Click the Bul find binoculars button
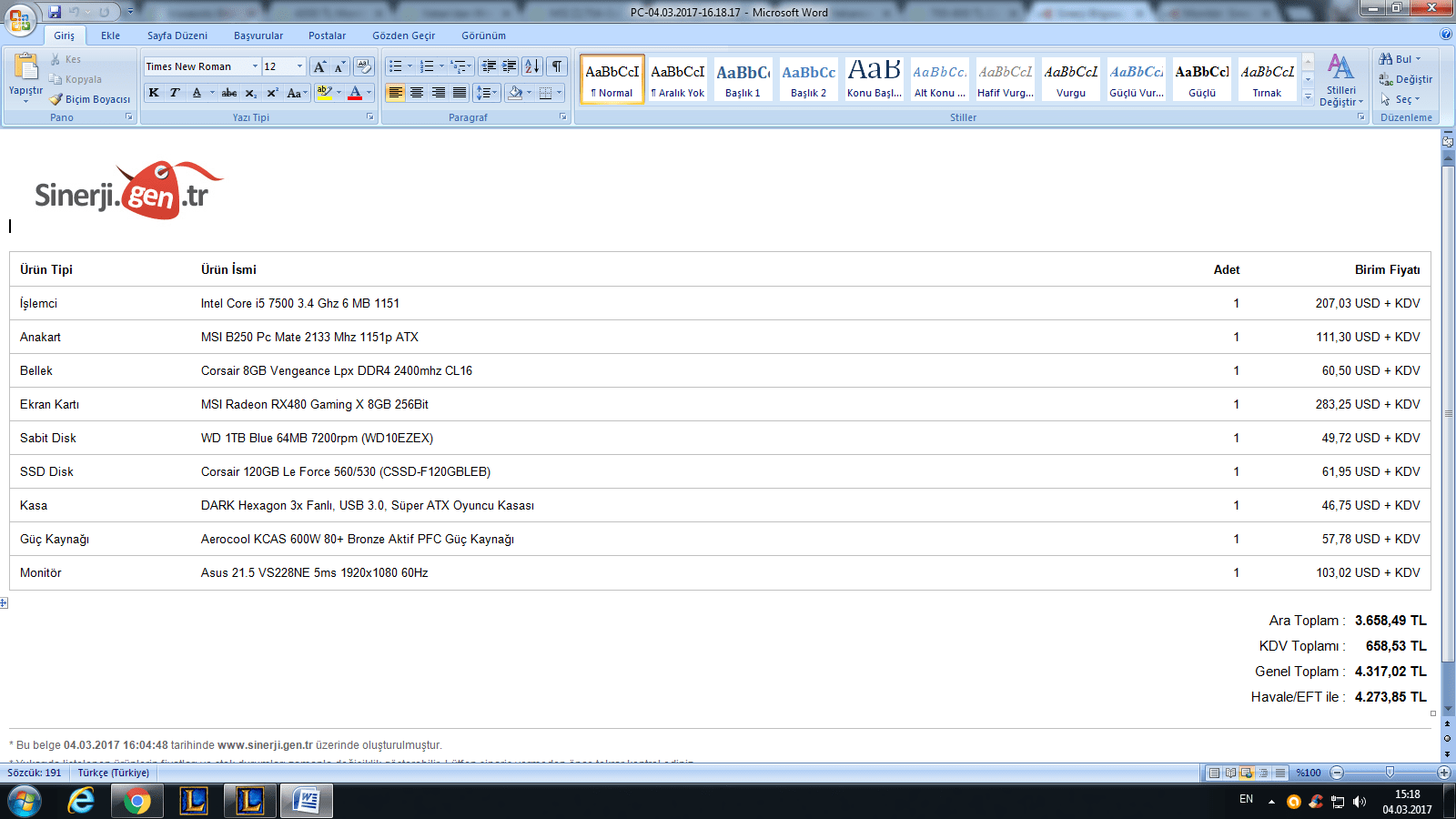 point(1400,59)
